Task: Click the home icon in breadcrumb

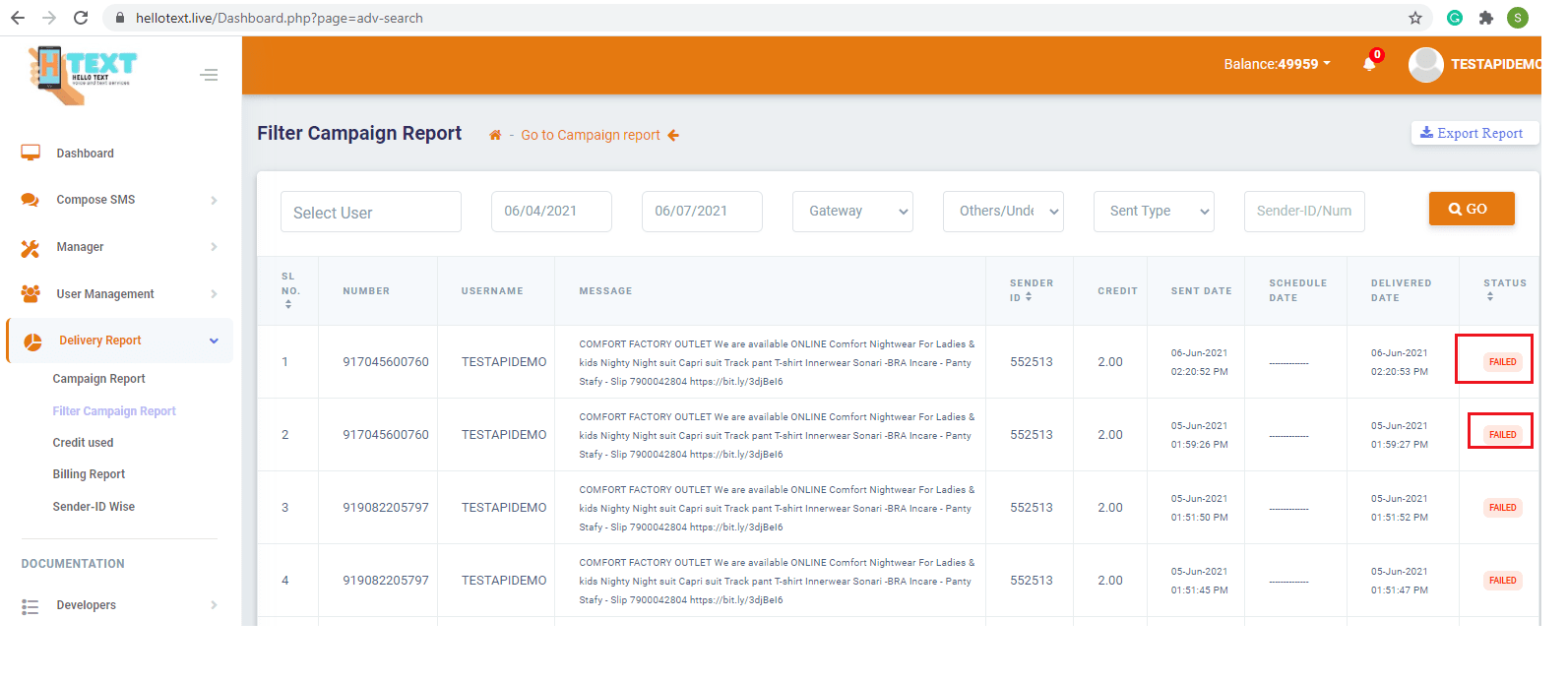Action: click(495, 136)
